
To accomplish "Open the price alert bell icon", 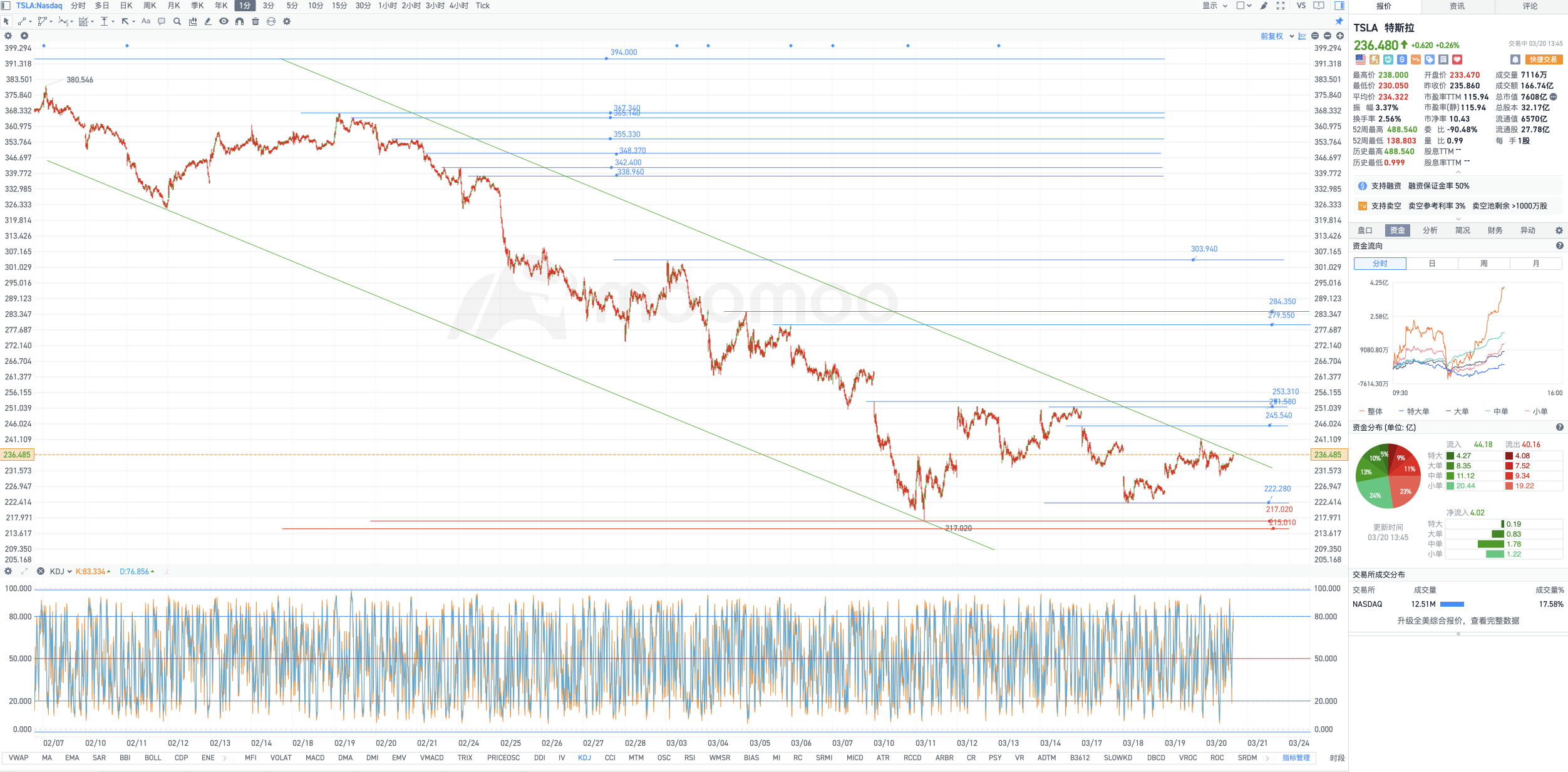I will coord(1515,59).
